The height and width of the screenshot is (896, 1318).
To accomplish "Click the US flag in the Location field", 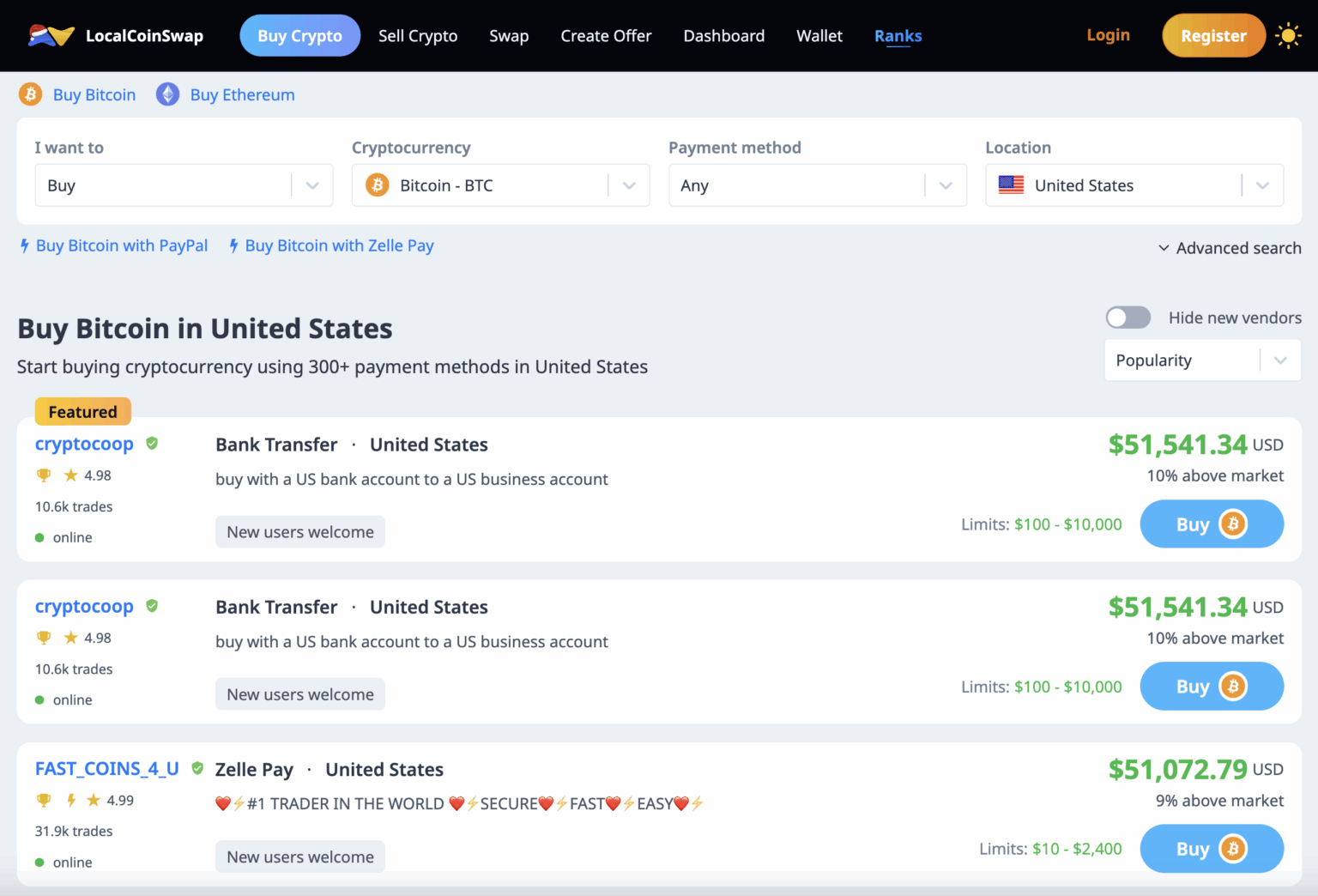I will point(1011,185).
